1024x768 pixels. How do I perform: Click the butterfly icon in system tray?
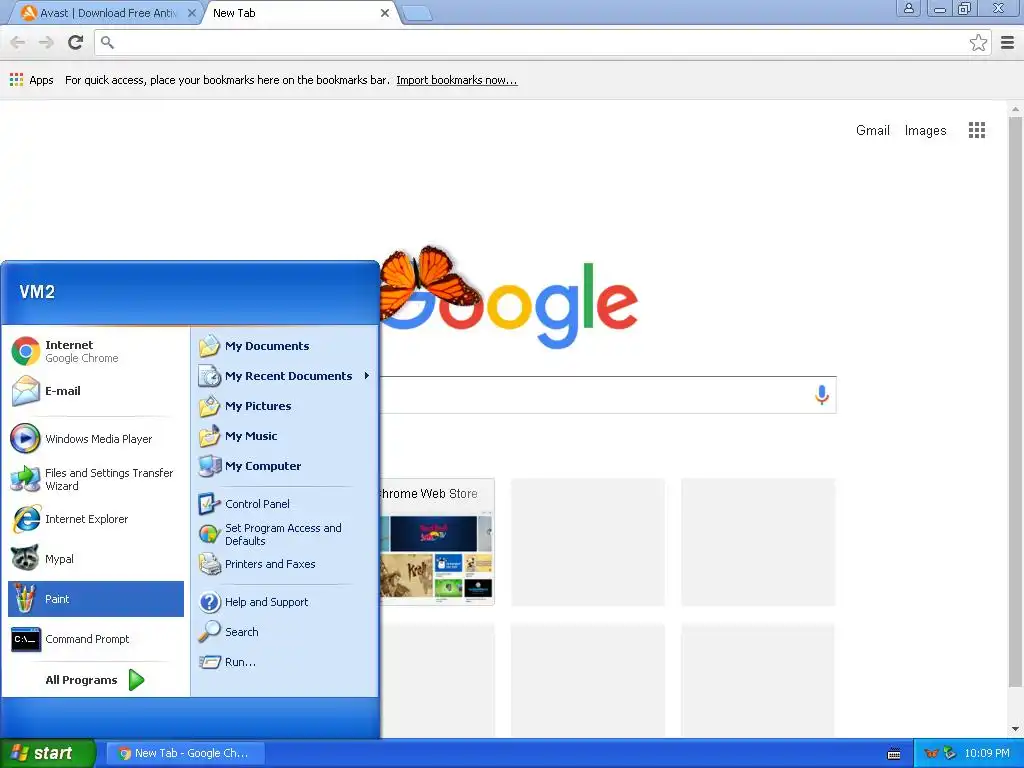[x=931, y=754]
